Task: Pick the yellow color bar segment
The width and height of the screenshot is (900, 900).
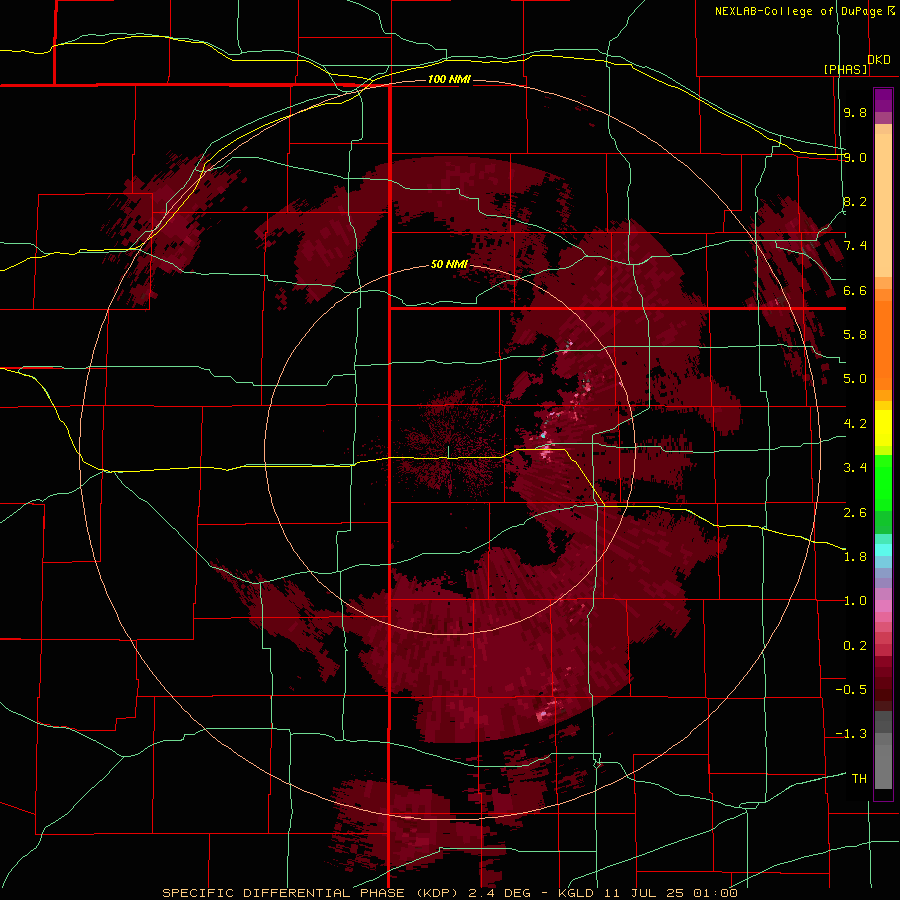Action: click(883, 428)
